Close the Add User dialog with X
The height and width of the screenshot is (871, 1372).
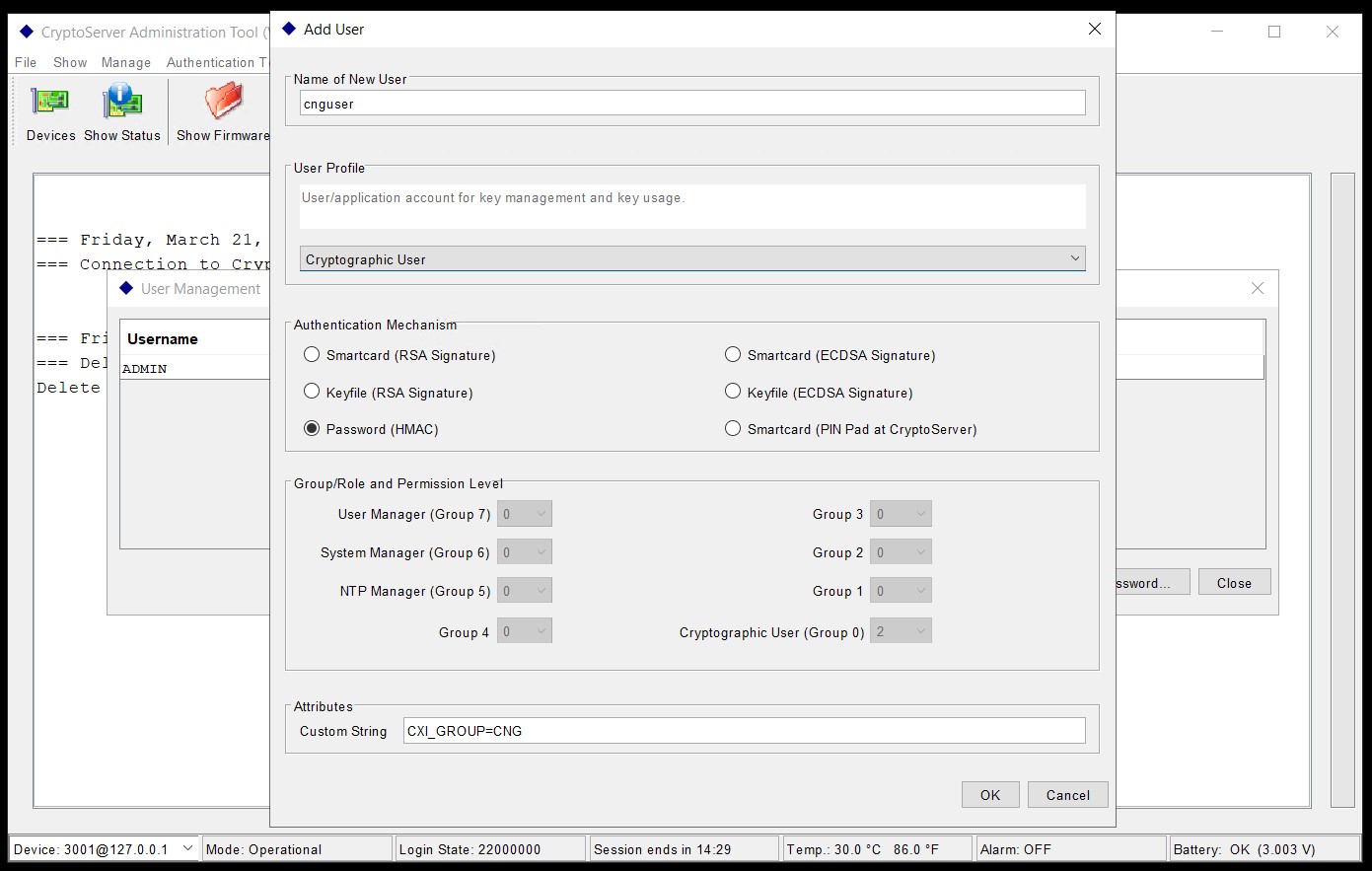[1095, 30]
